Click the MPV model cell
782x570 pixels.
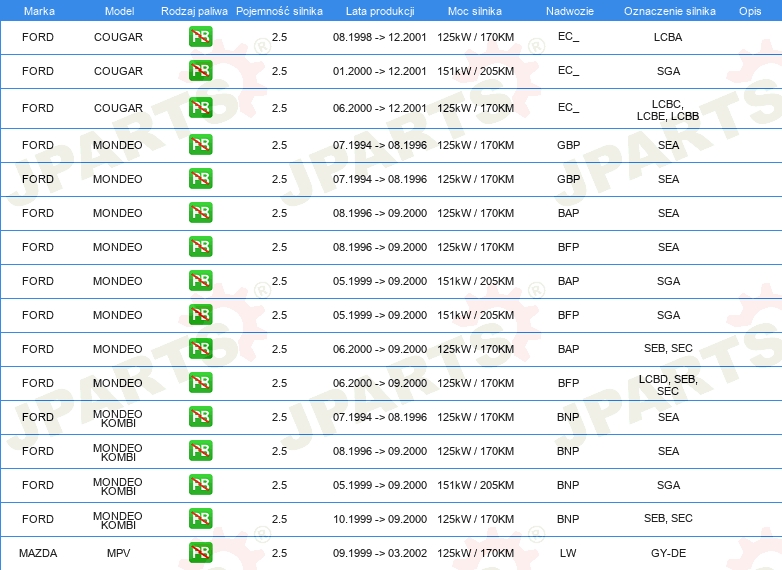click(x=118, y=553)
